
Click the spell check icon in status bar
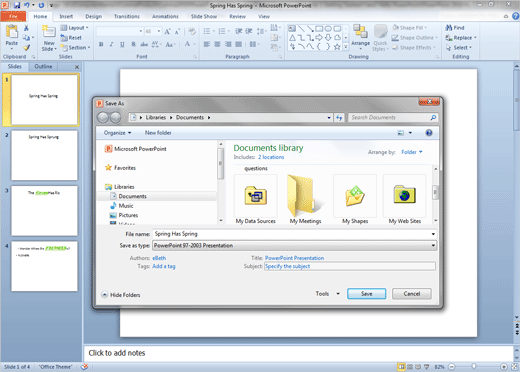click(84, 367)
